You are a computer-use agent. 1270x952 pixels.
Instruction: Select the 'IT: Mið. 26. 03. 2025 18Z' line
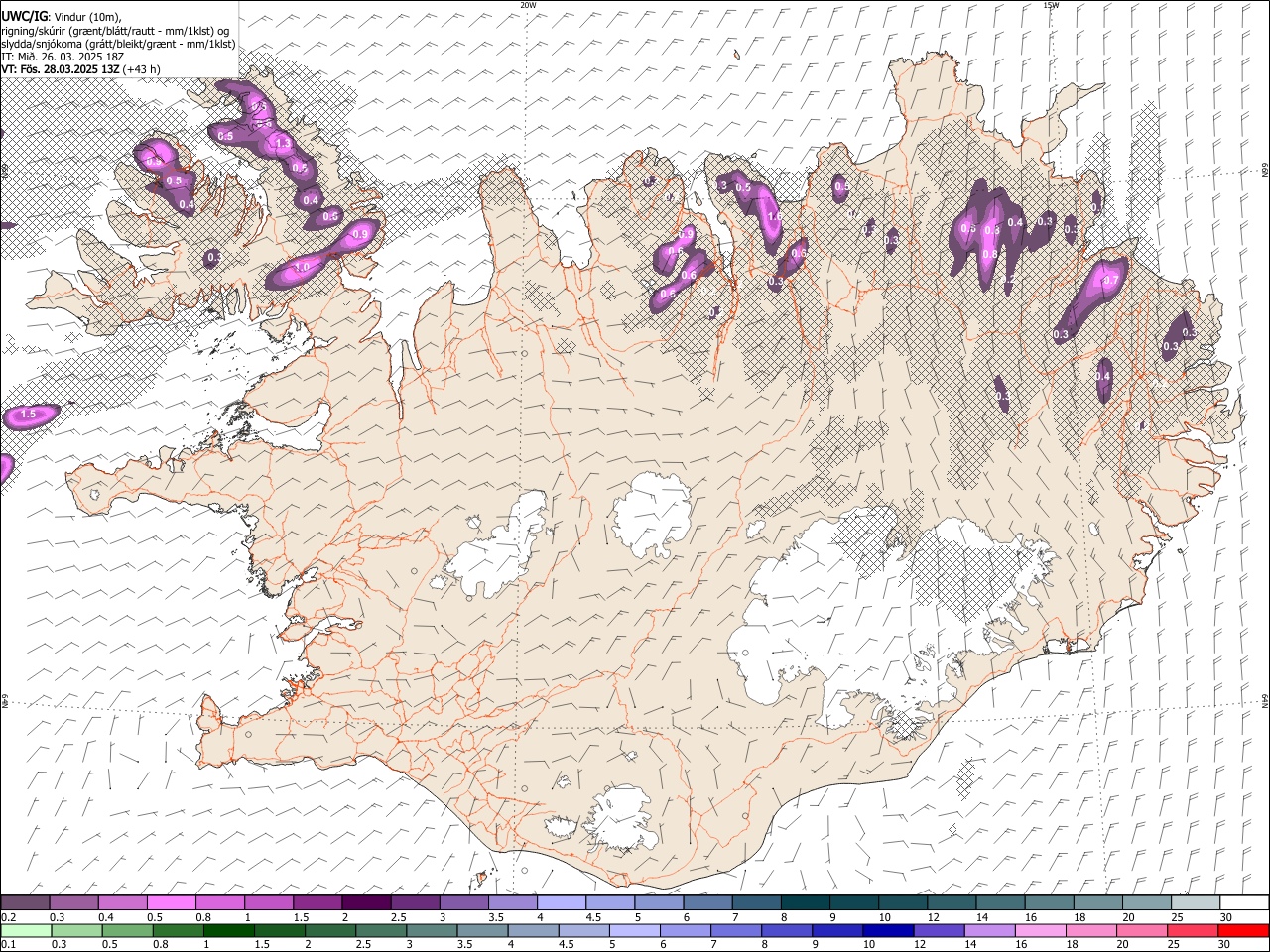[x=64, y=57]
